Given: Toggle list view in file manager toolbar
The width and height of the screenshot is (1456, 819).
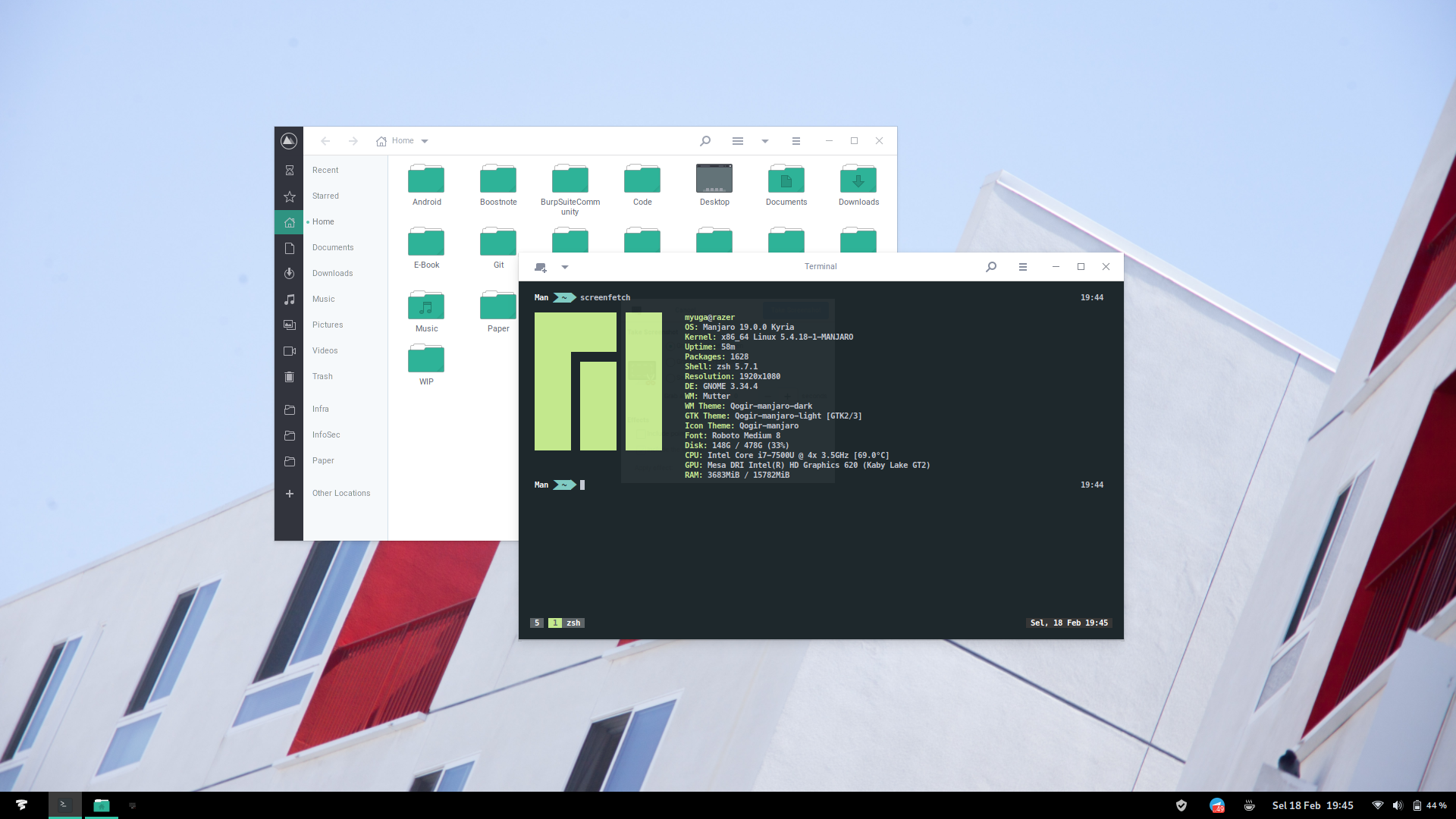Looking at the screenshot, I should (x=737, y=141).
